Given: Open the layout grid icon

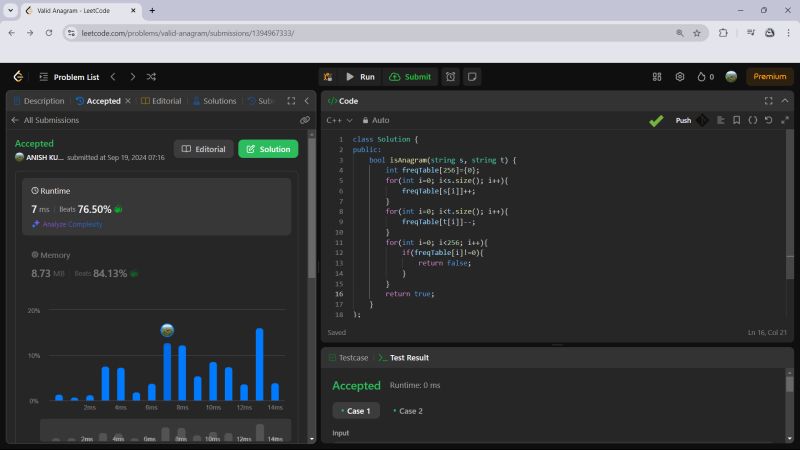Looking at the screenshot, I should coord(657,77).
